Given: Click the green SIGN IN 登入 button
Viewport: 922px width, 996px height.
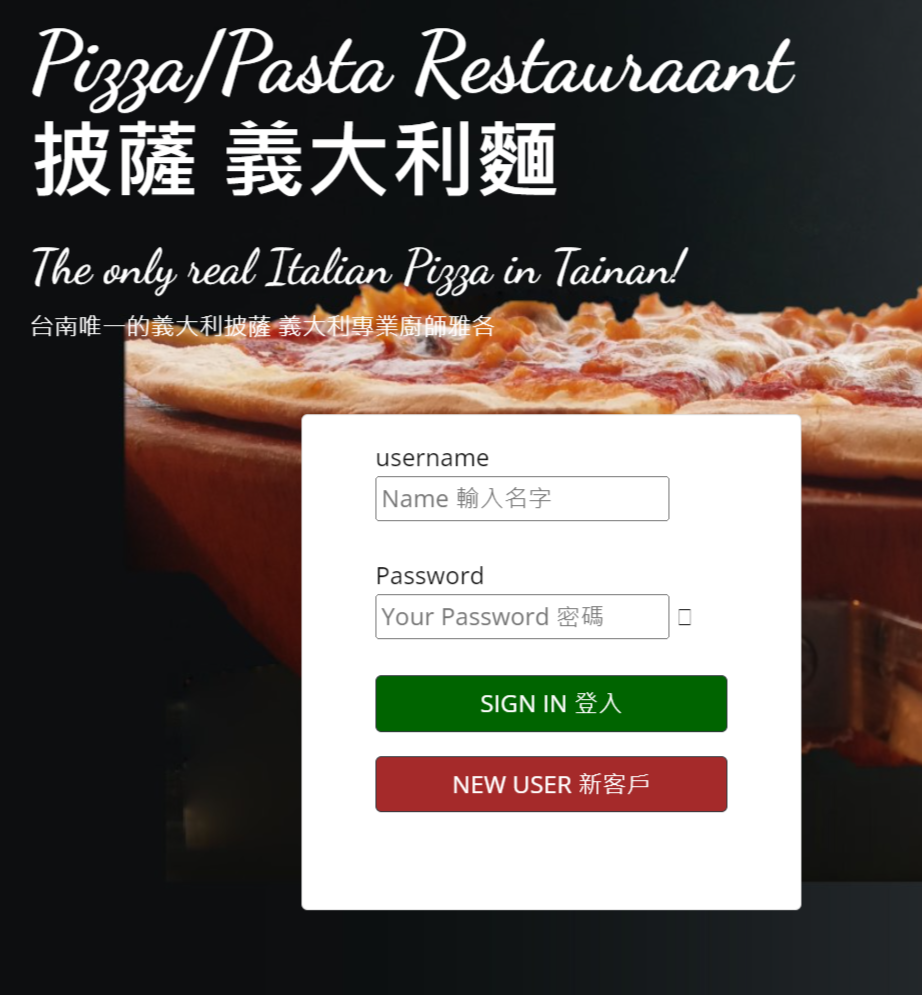Looking at the screenshot, I should (551, 704).
